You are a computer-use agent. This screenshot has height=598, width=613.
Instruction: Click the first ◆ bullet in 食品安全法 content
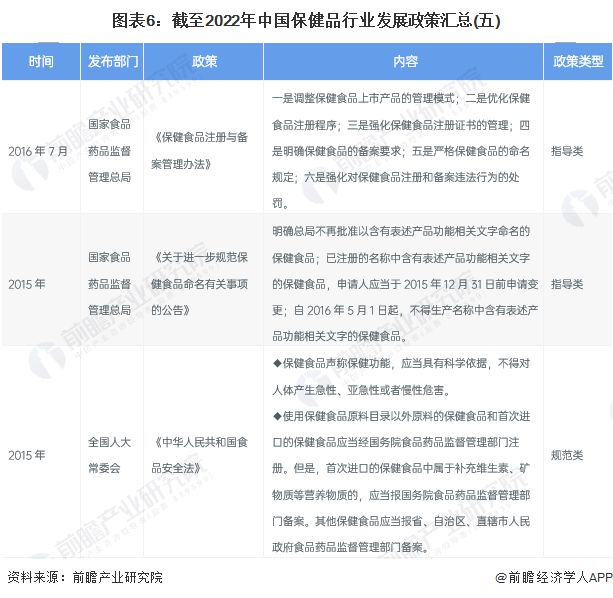(277, 362)
